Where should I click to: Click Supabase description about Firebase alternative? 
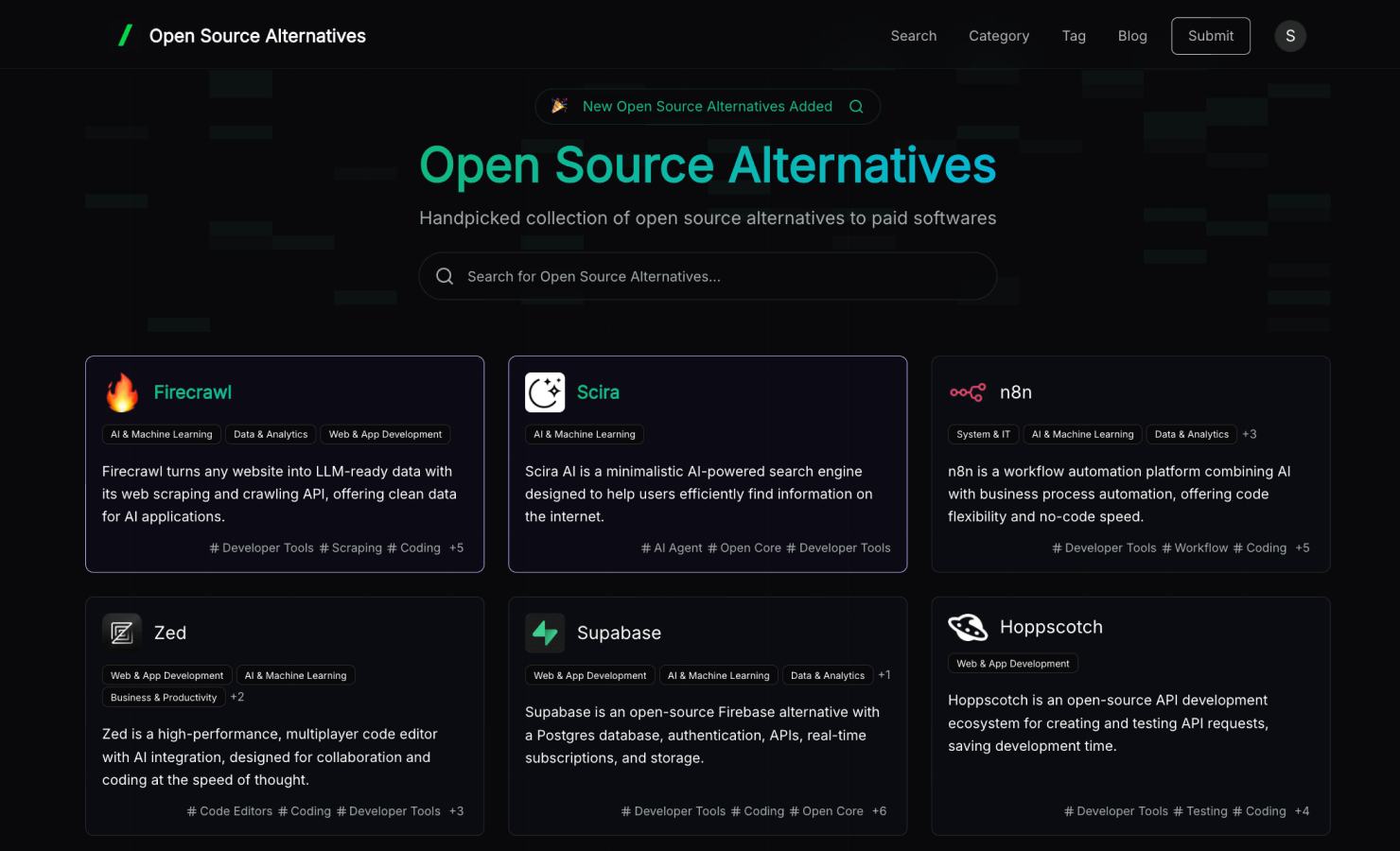703,735
